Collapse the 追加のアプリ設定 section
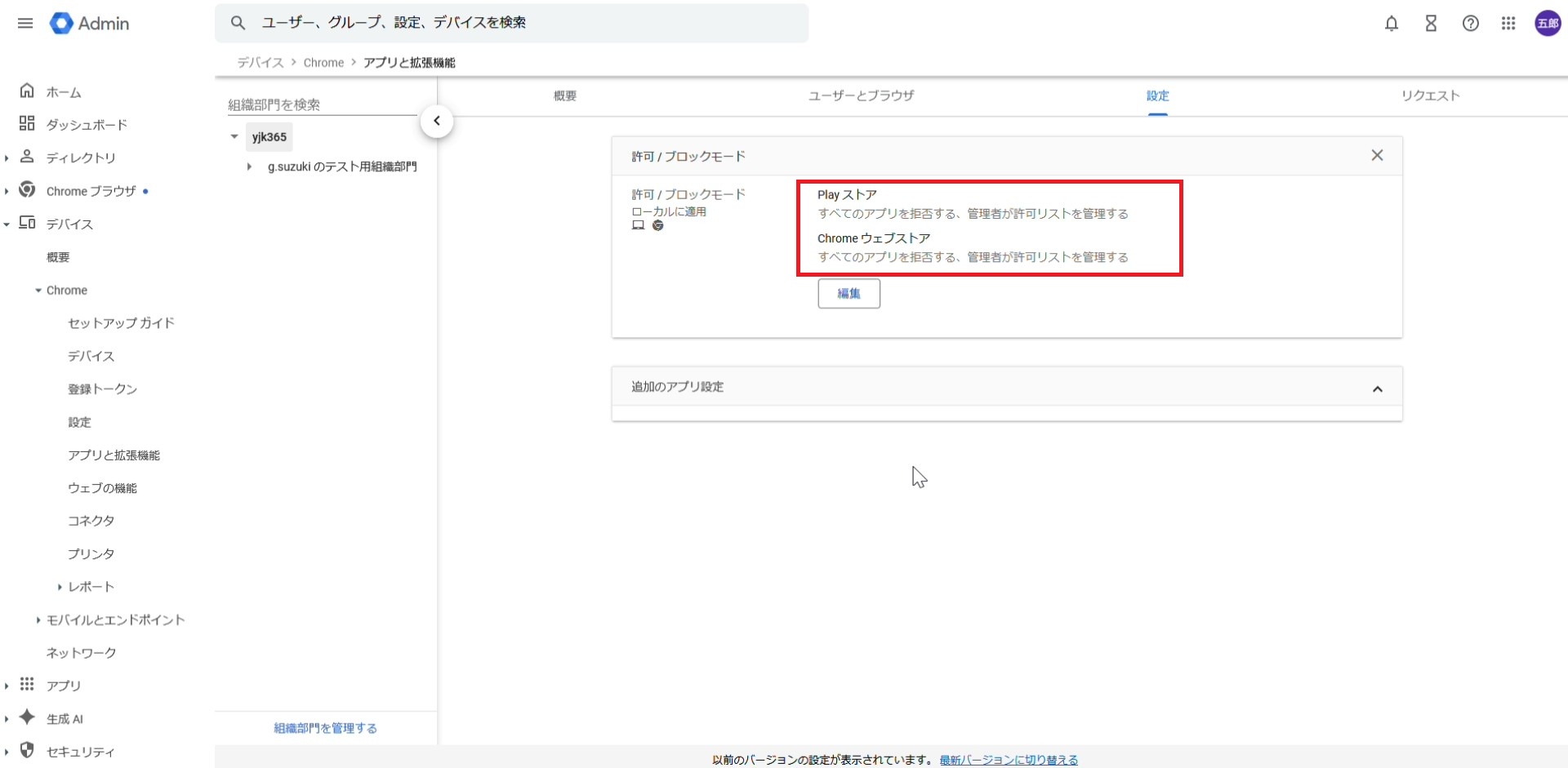Image resolution: width=1568 pixels, height=768 pixels. pyautogui.click(x=1377, y=389)
